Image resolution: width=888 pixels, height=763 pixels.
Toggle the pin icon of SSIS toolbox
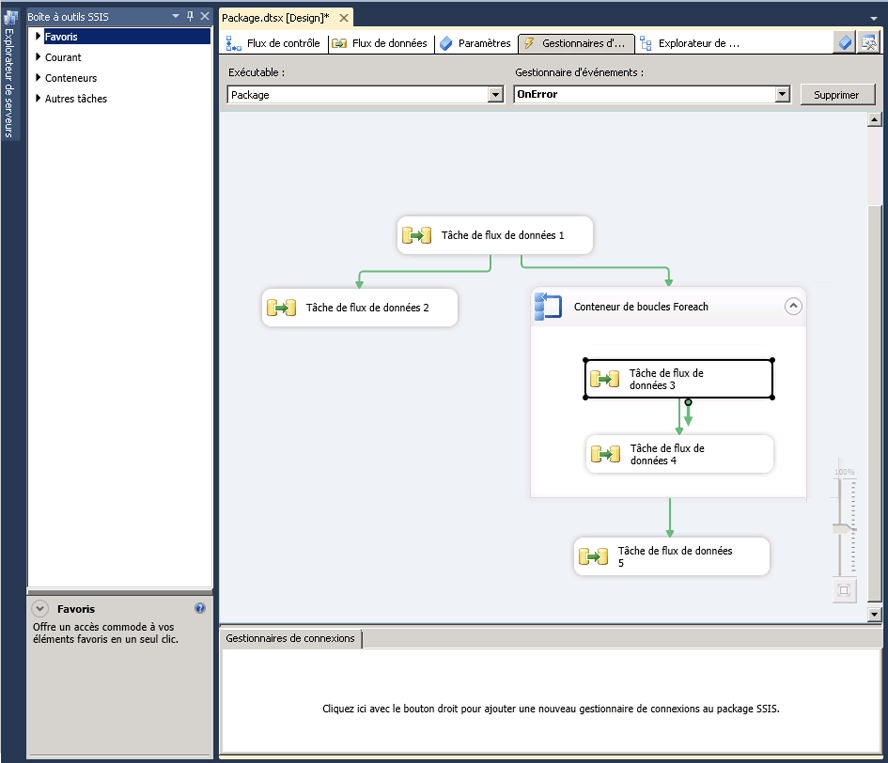(x=190, y=17)
